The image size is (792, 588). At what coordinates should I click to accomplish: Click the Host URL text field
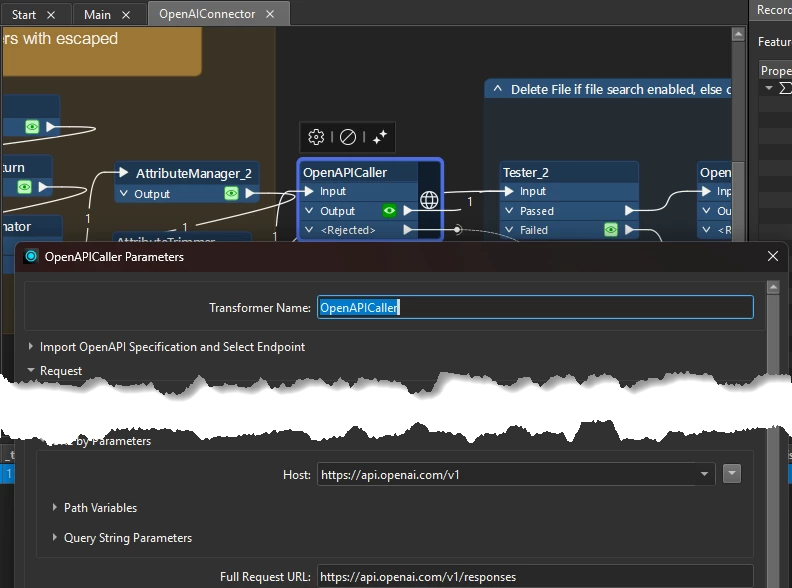(507, 474)
